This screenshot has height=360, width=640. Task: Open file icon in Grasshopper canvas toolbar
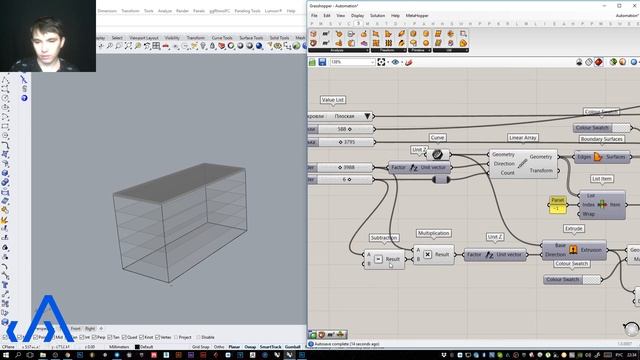(x=312, y=62)
